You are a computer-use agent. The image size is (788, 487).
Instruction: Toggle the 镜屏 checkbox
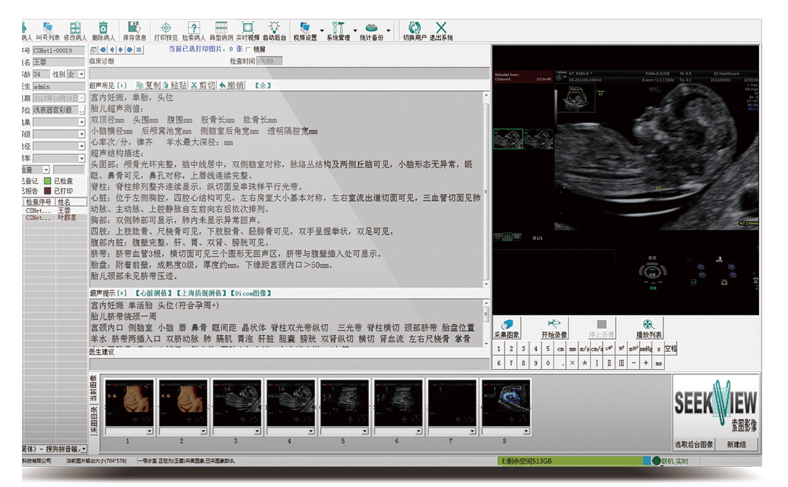pos(248,49)
